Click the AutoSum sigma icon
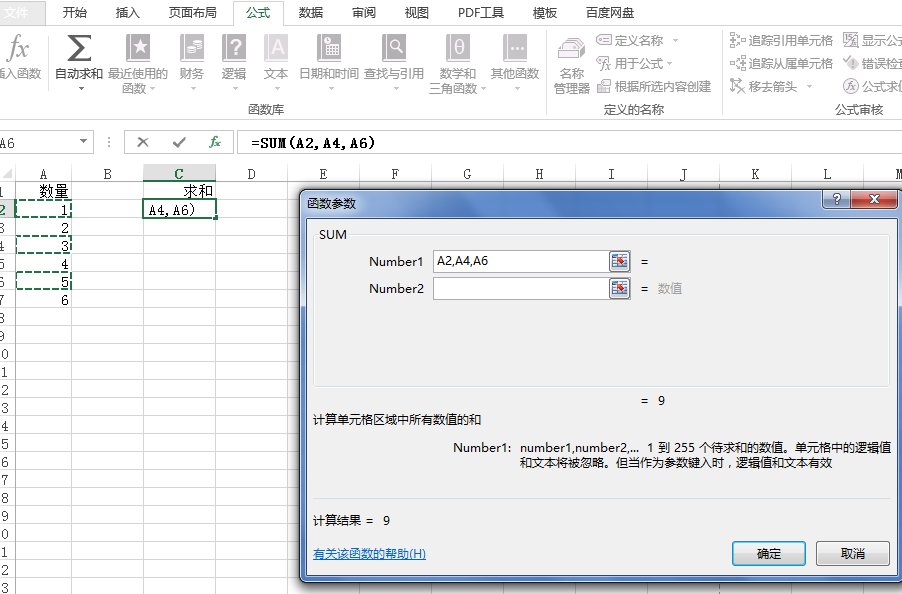This screenshot has height=594, width=902. (x=79, y=47)
